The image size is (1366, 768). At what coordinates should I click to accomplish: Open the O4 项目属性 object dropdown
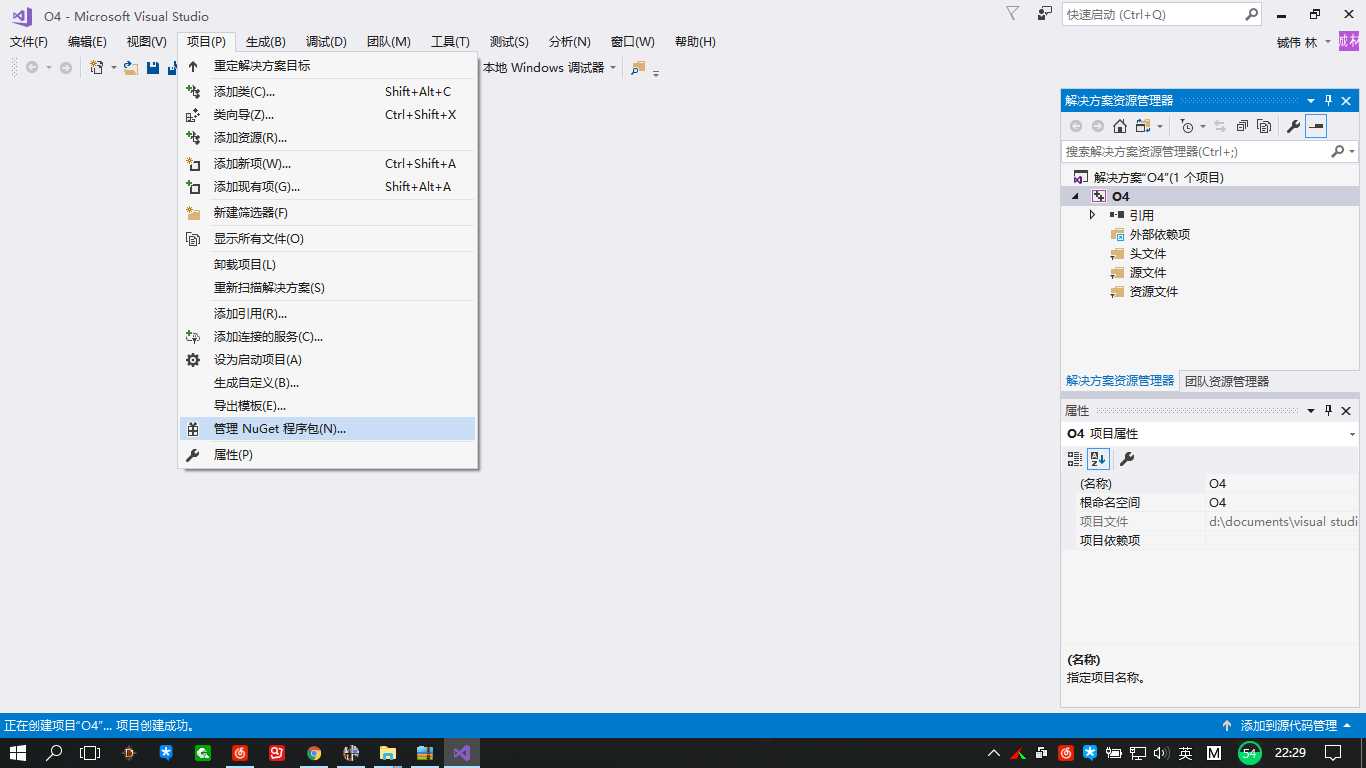click(1352, 434)
